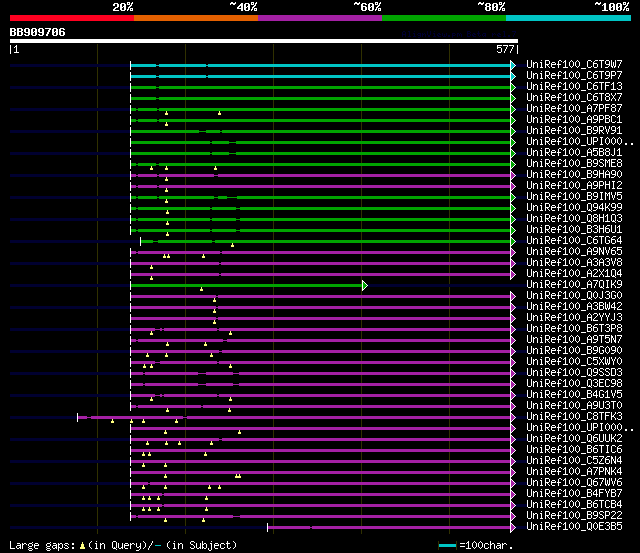
Task: Select the UniRef100_B9SME8 hit label
Action: point(574,164)
